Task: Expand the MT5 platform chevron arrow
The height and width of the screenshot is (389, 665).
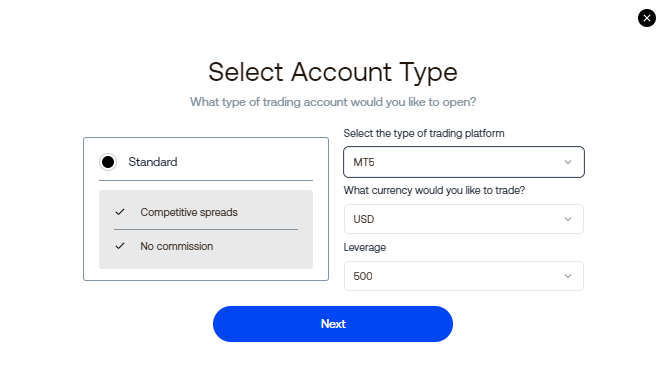Action: coord(567,162)
